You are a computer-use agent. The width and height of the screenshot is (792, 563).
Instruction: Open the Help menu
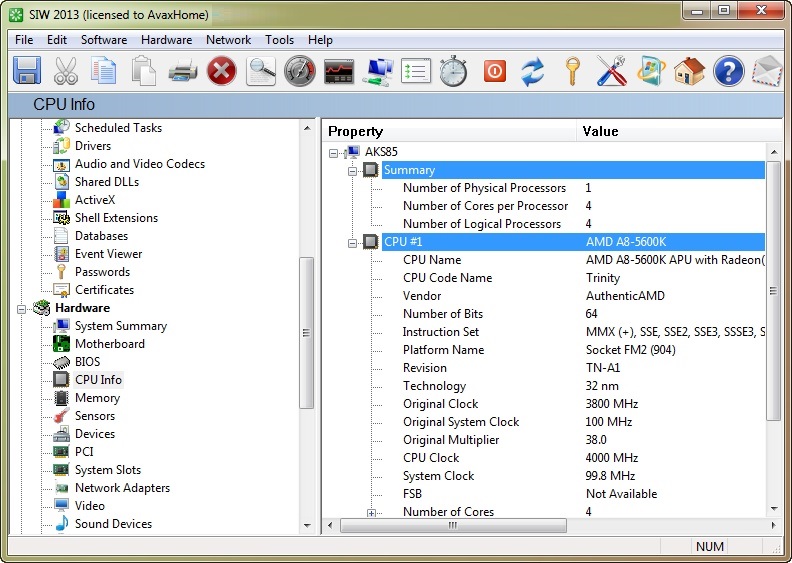(x=320, y=40)
